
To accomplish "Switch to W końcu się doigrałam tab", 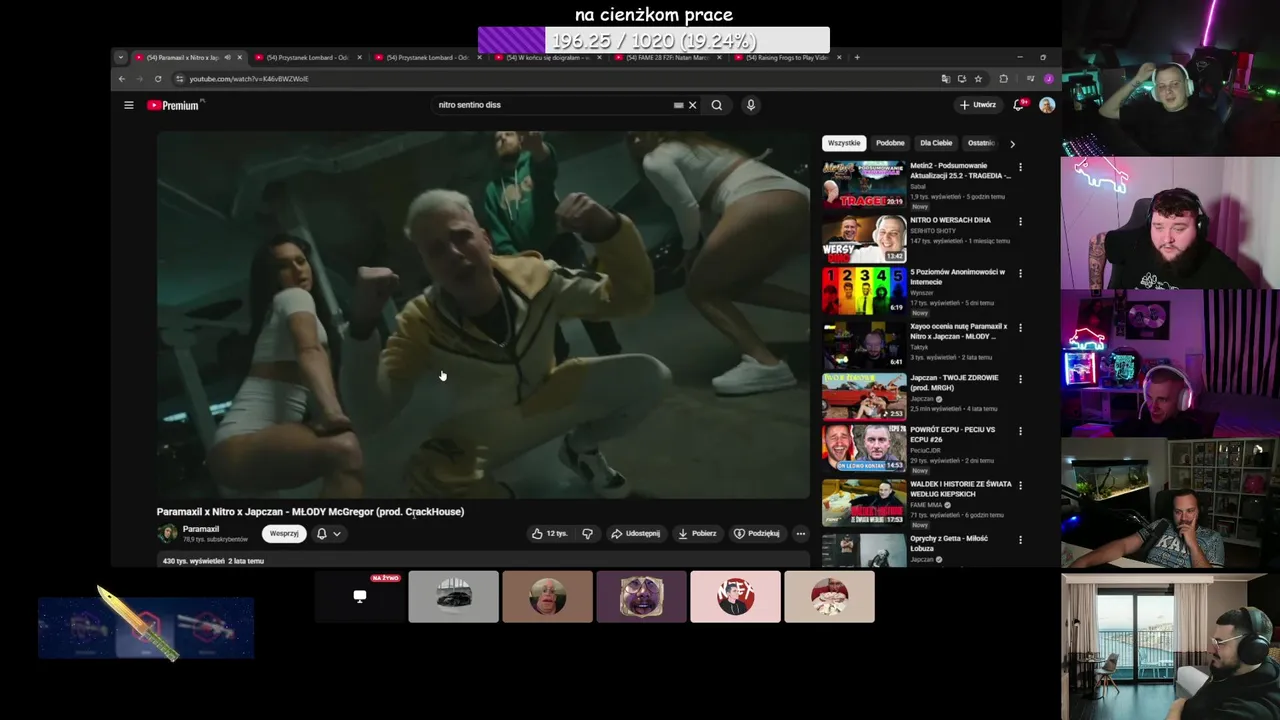I will pos(547,57).
